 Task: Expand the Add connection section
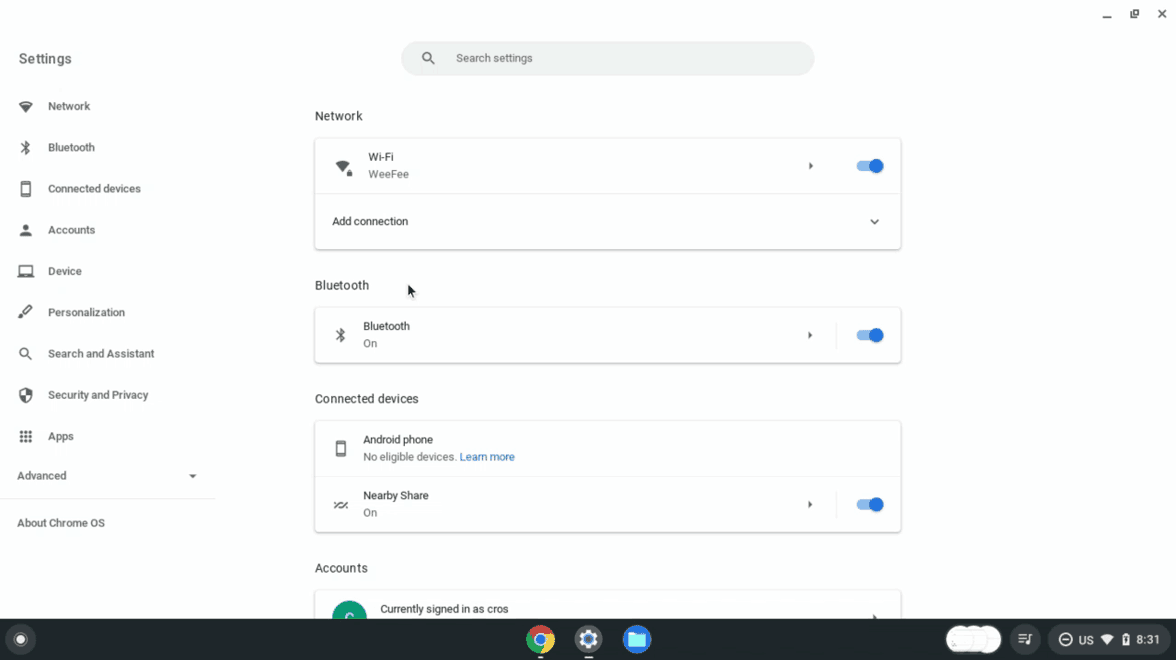pos(874,221)
